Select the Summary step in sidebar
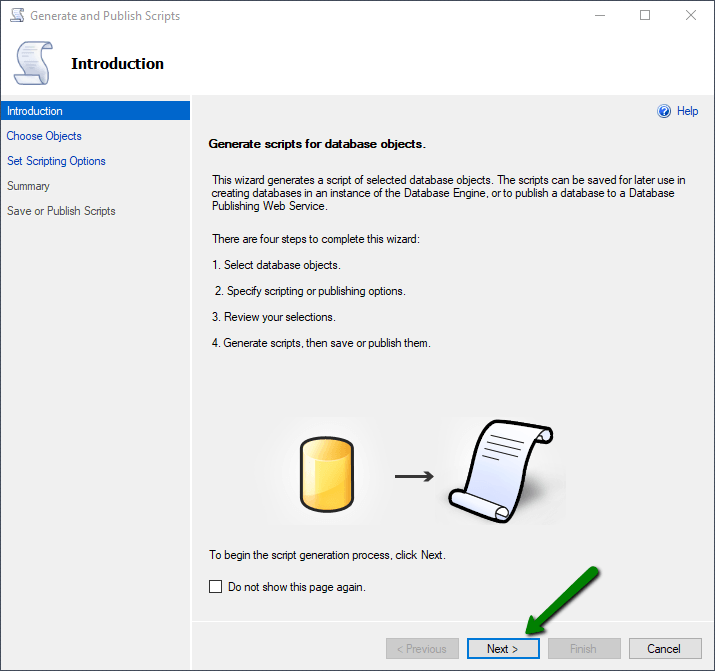The width and height of the screenshot is (715, 671). pyautogui.click(x=28, y=186)
